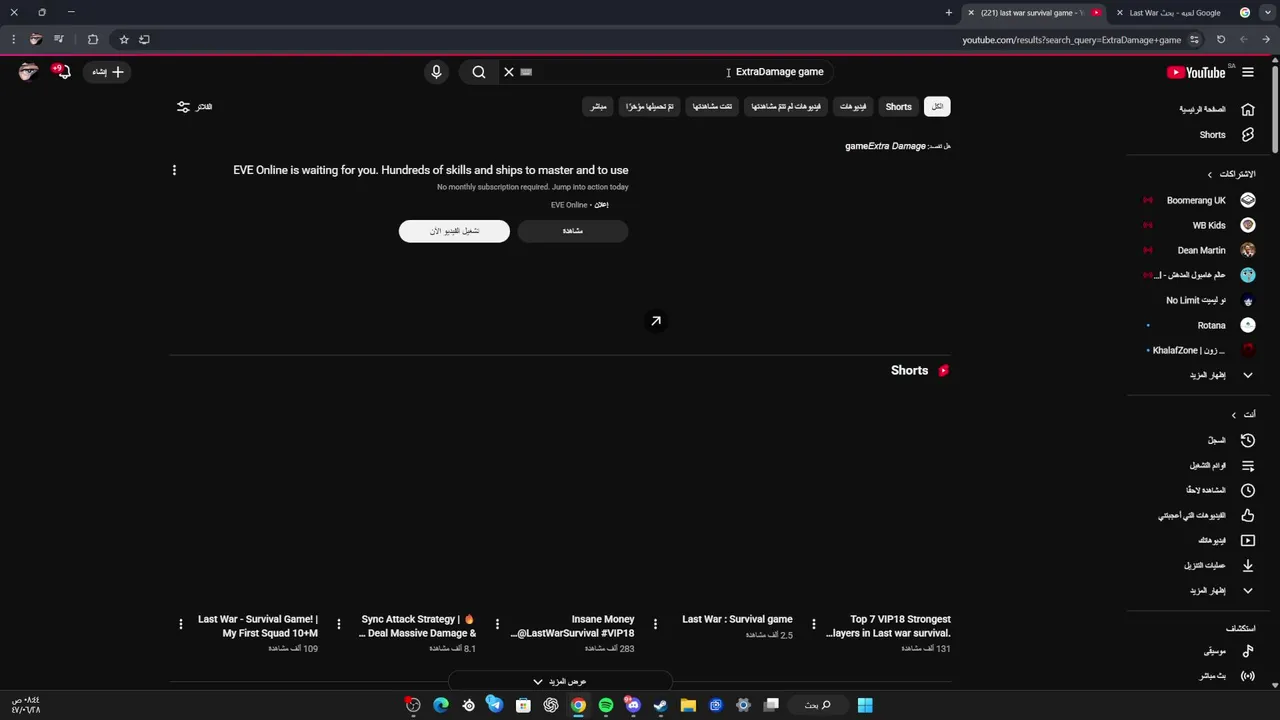Open YouTube notifications bell
Image resolution: width=1280 pixels, height=720 pixels.
pyautogui.click(x=62, y=72)
